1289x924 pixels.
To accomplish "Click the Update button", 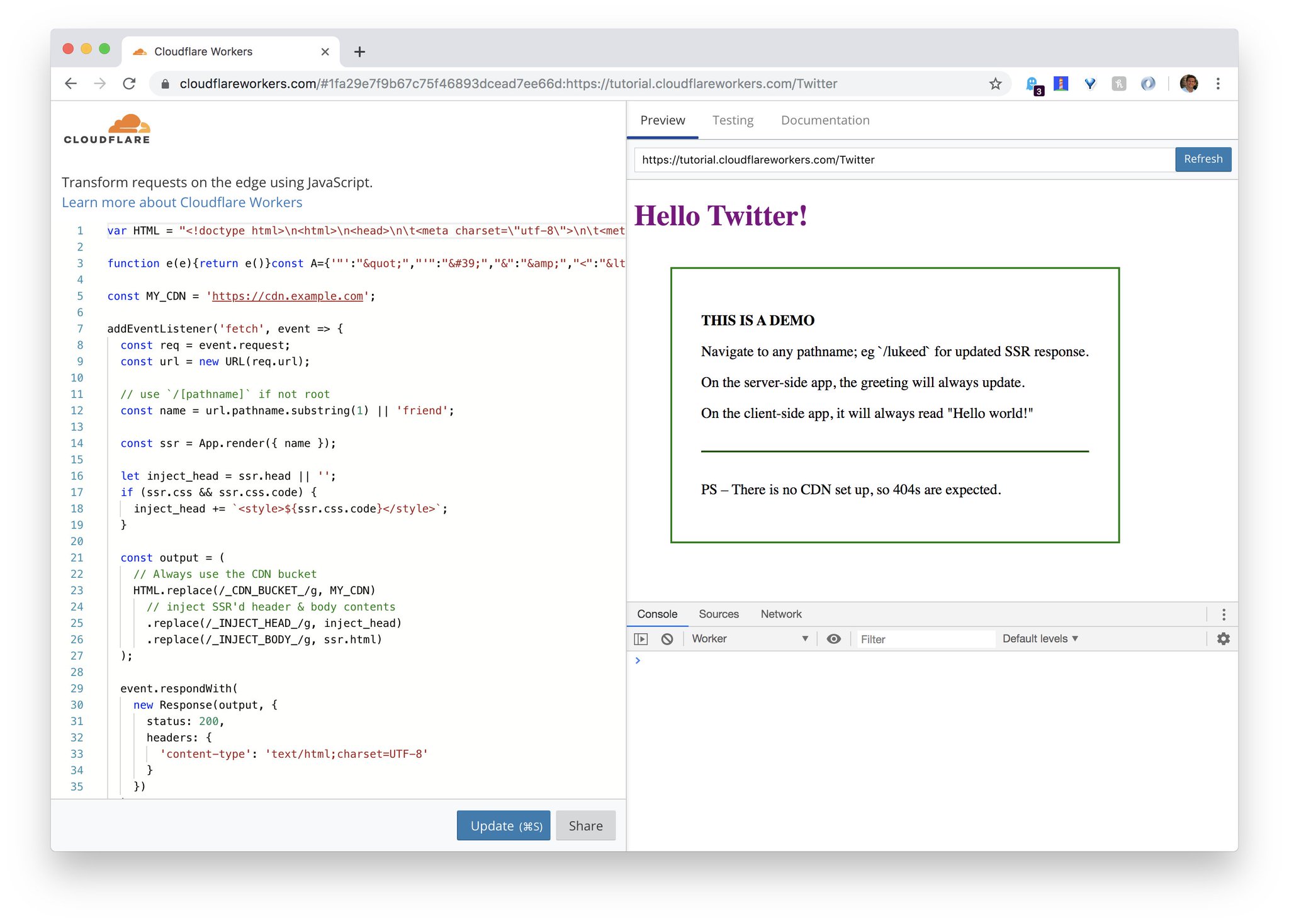I will point(504,826).
